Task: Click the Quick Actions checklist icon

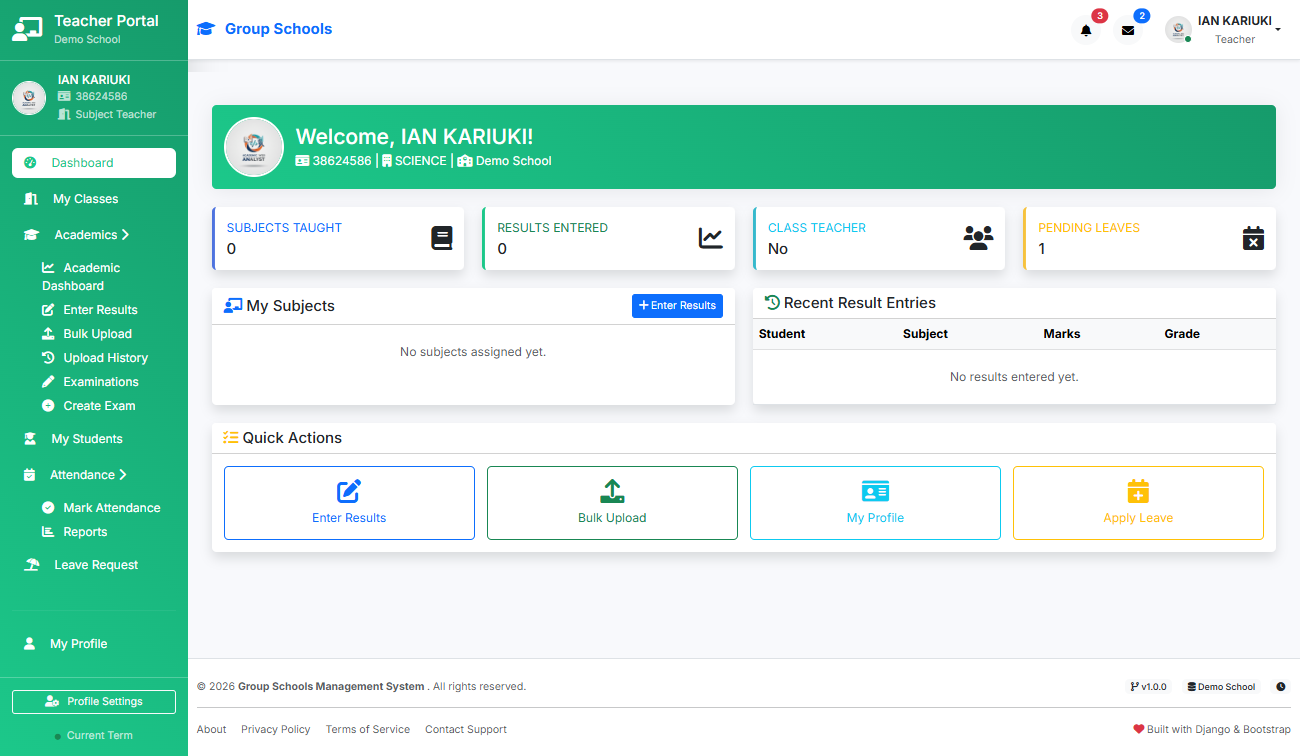Action: click(231, 438)
